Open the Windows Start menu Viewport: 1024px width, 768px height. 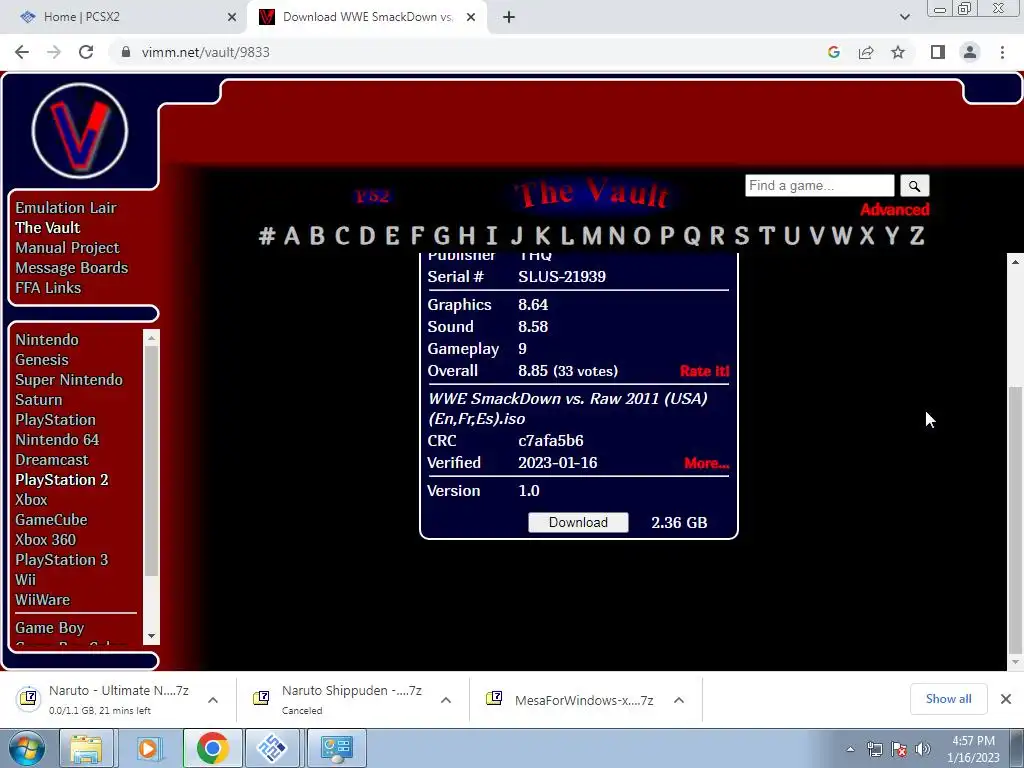pyautogui.click(x=27, y=748)
